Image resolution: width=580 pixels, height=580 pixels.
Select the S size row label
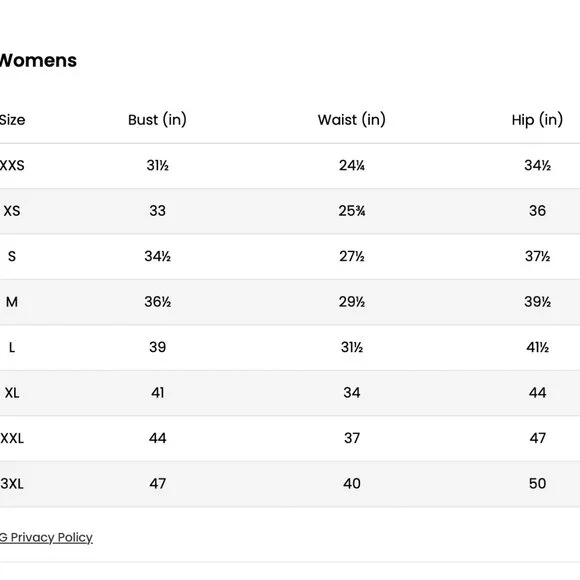click(x=12, y=256)
